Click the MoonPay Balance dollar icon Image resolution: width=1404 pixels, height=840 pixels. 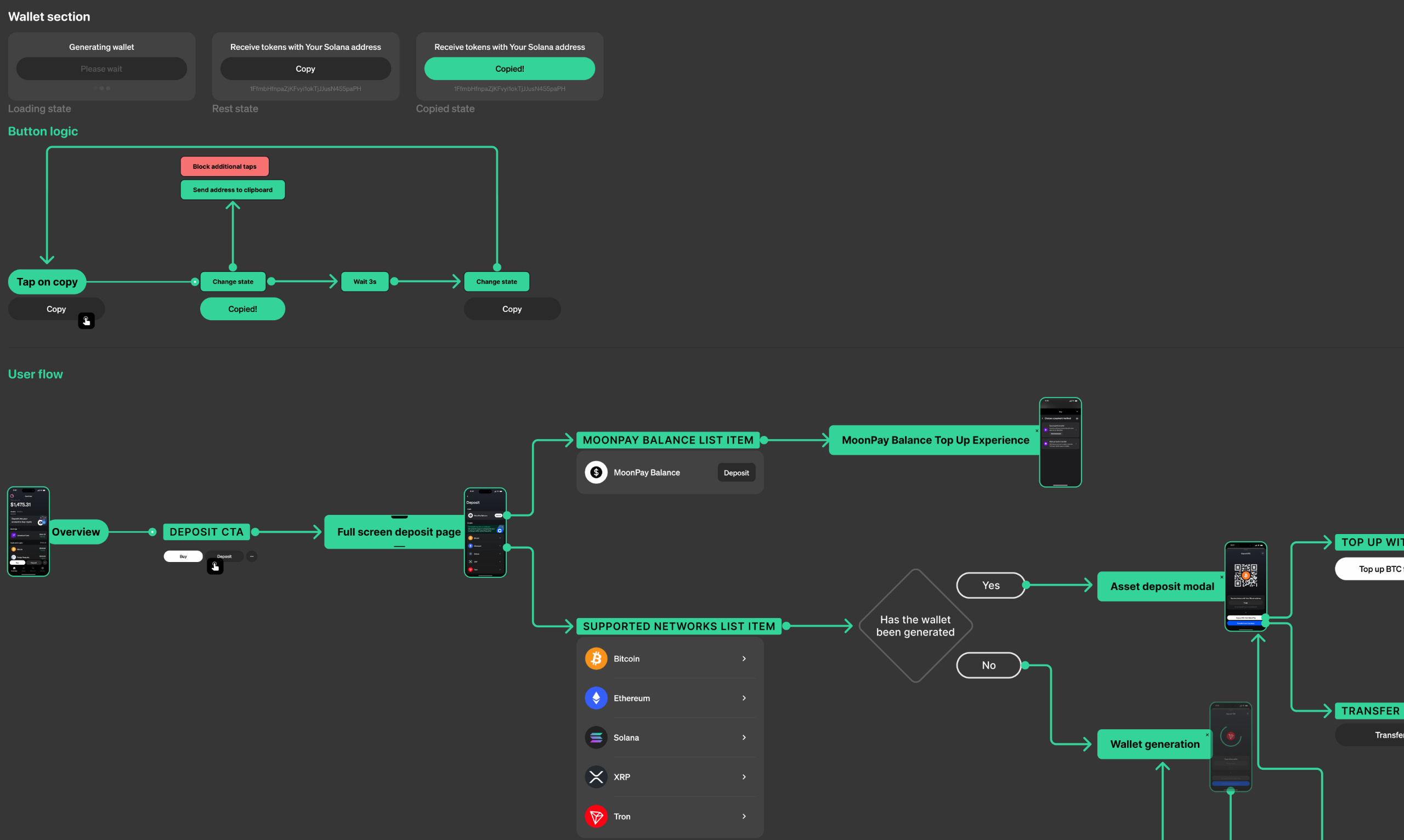[x=596, y=472]
